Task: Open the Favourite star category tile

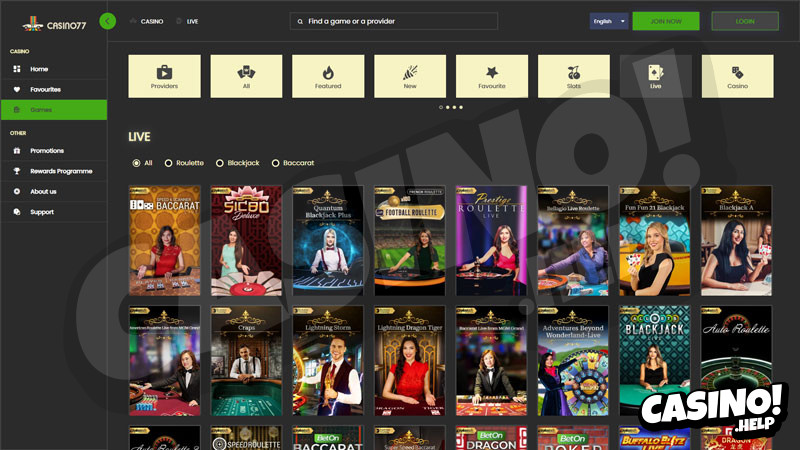Action: [x=492, y=76]
